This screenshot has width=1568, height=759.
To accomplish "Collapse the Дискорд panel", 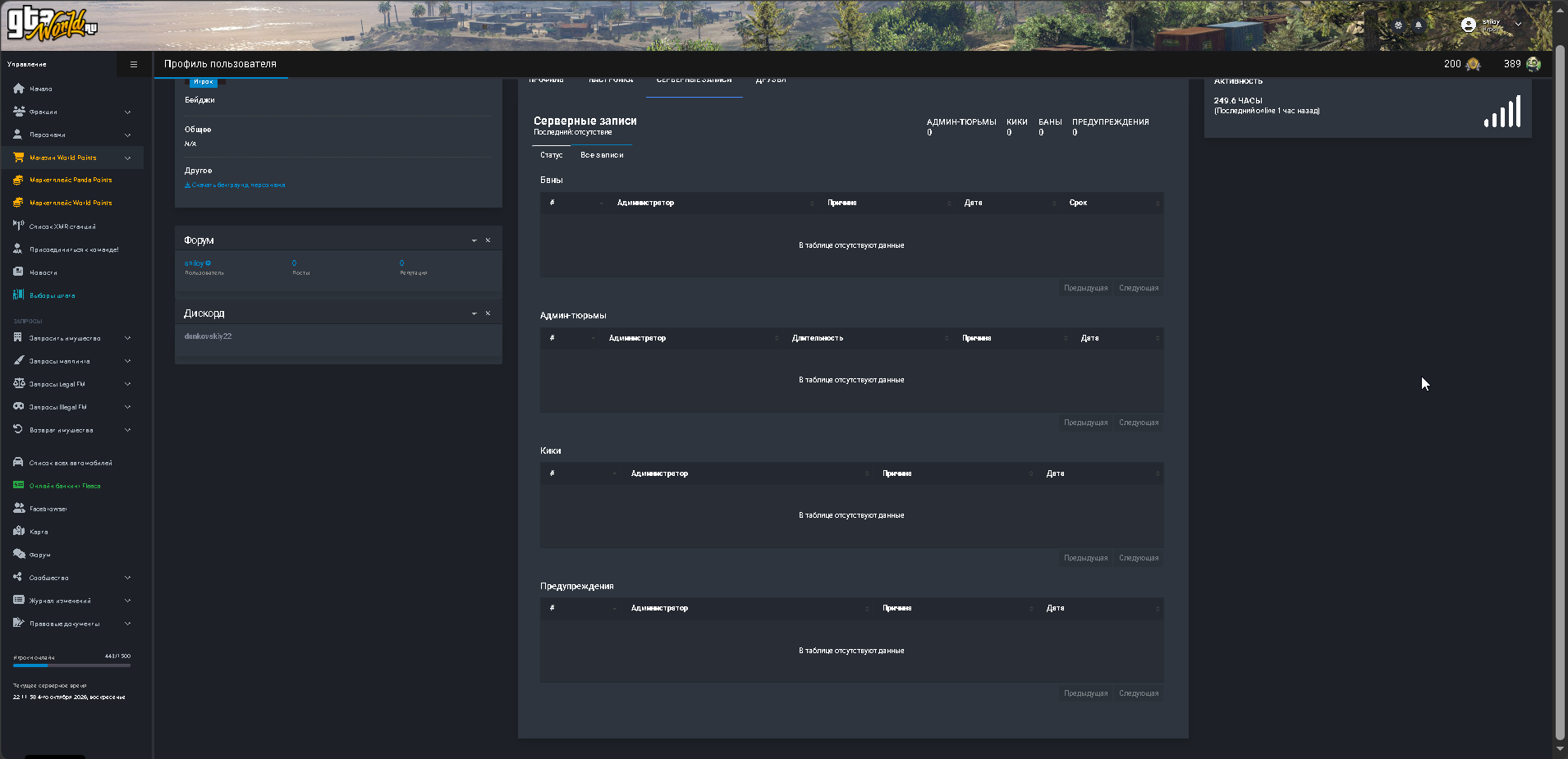I will pyautogui.click(x=474, y=313).
